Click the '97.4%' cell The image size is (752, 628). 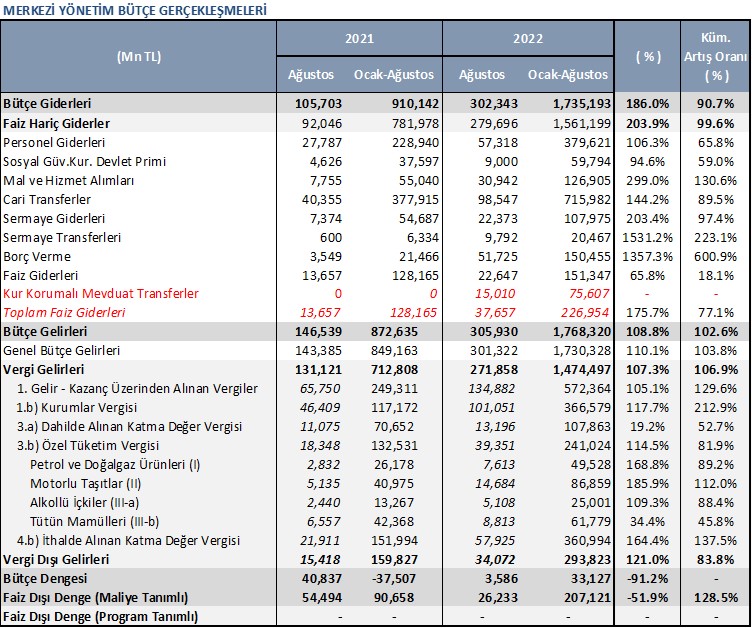pos(716,219)
